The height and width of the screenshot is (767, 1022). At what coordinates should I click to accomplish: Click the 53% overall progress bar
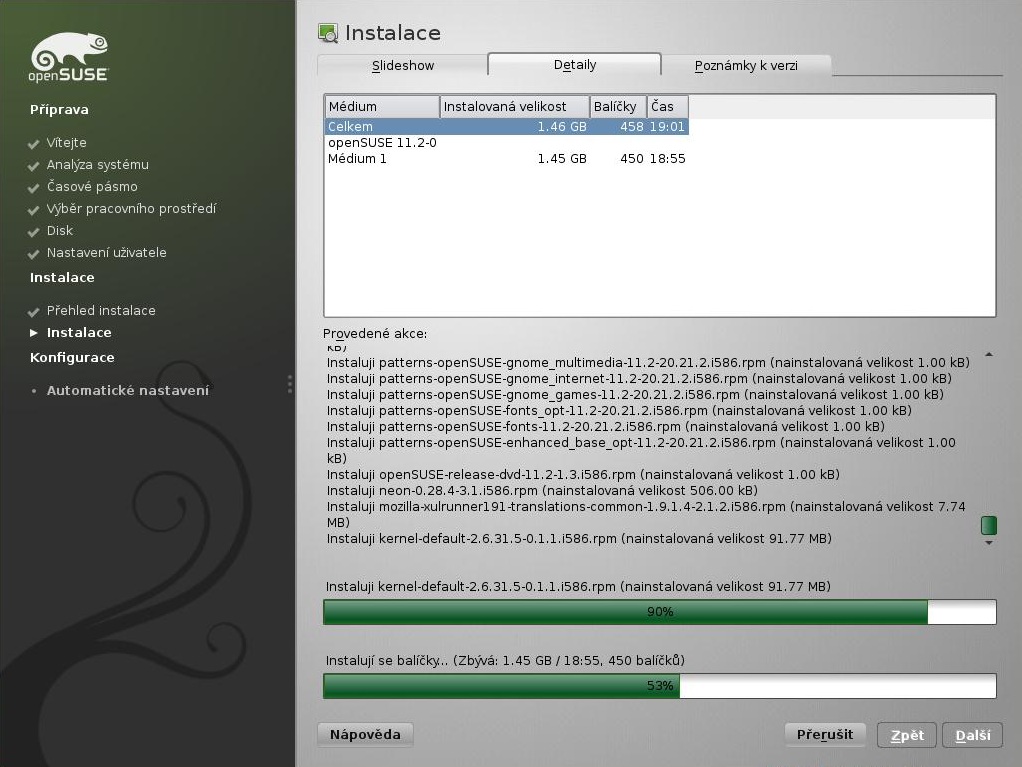660,686
